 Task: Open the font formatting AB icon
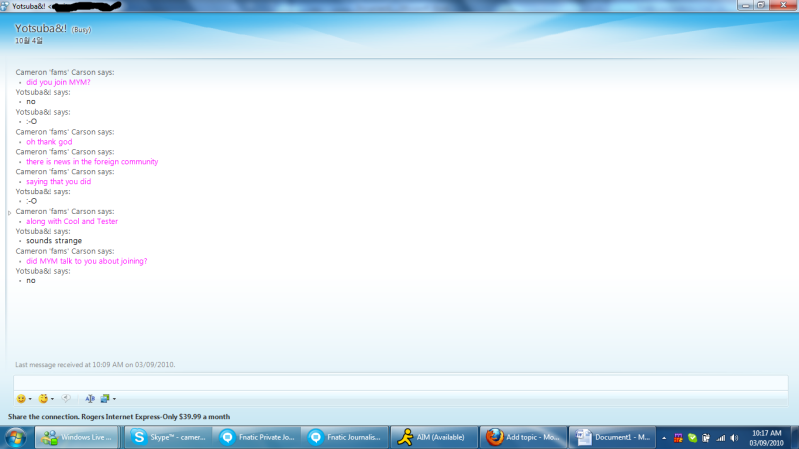tap(90, 399)
